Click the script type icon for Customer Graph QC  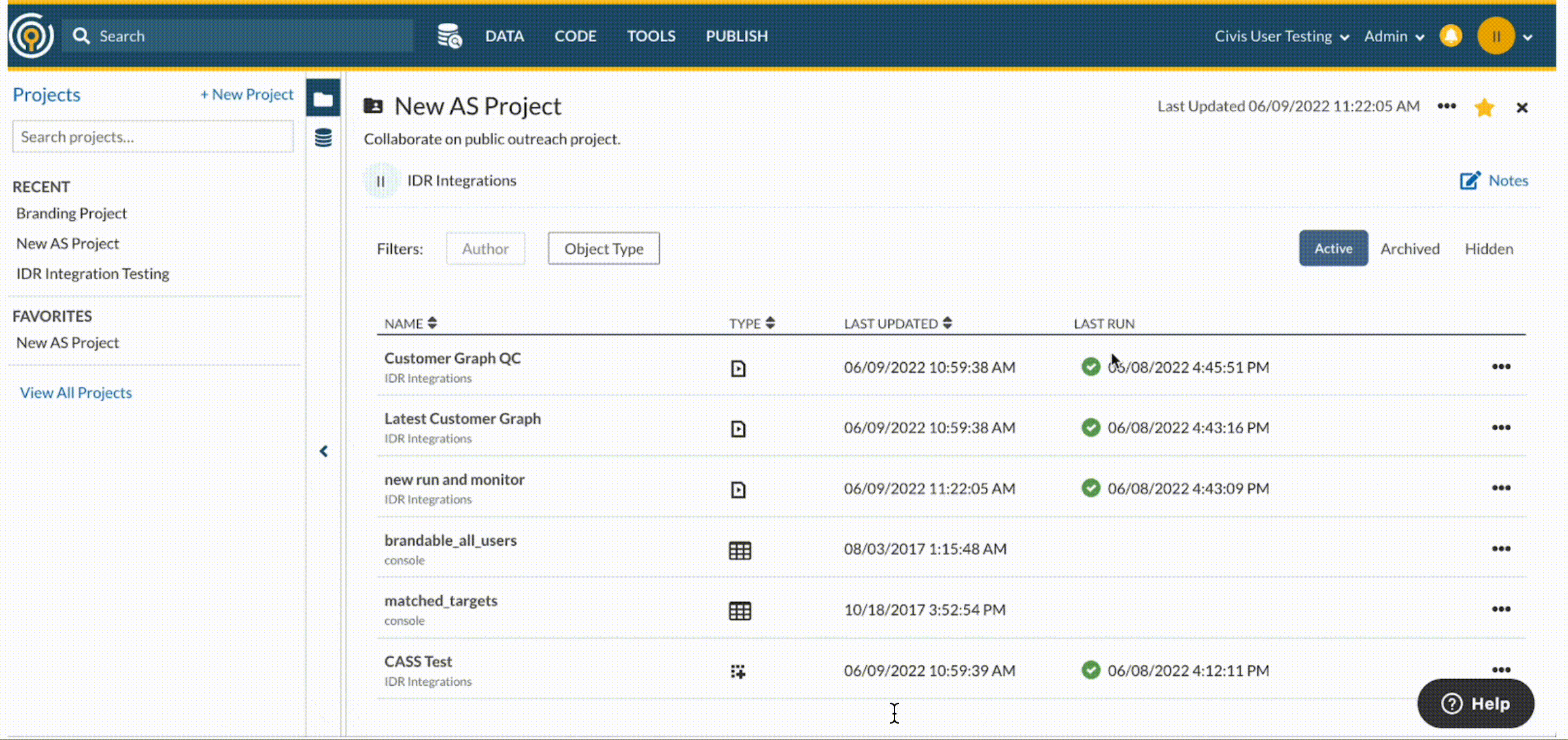(738, 369)
